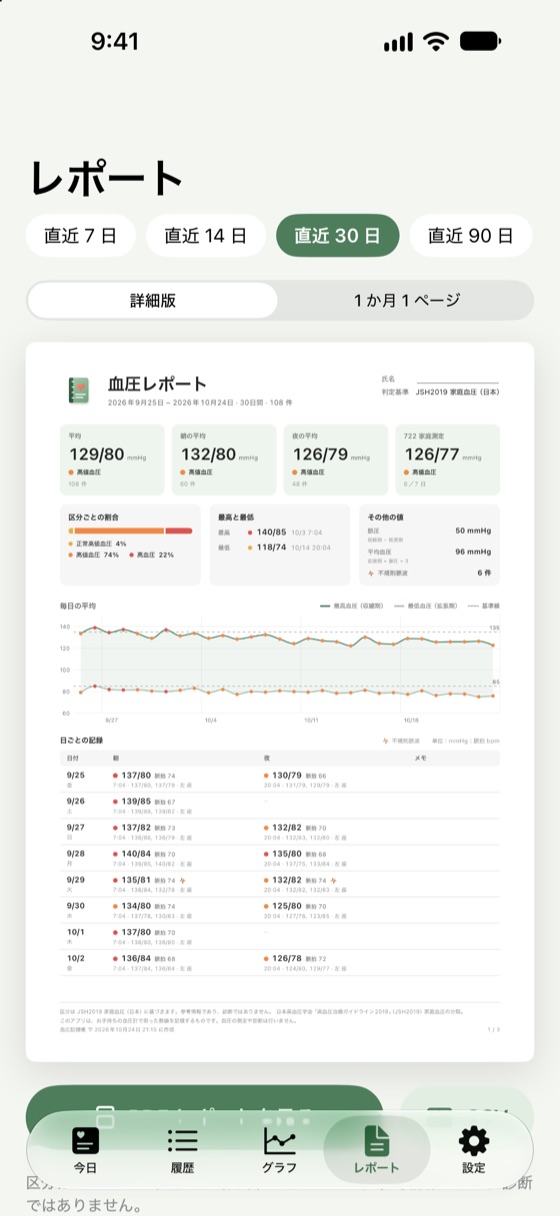This screenshot has width=560, height=1216.
Task: Open the 血圧レポート page preview
Action: [x=280, y=702]
